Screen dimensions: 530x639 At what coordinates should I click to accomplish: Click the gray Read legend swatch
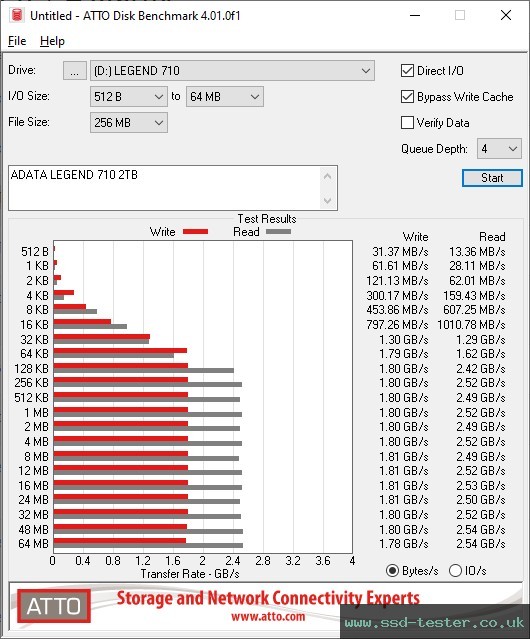(278, 232)
